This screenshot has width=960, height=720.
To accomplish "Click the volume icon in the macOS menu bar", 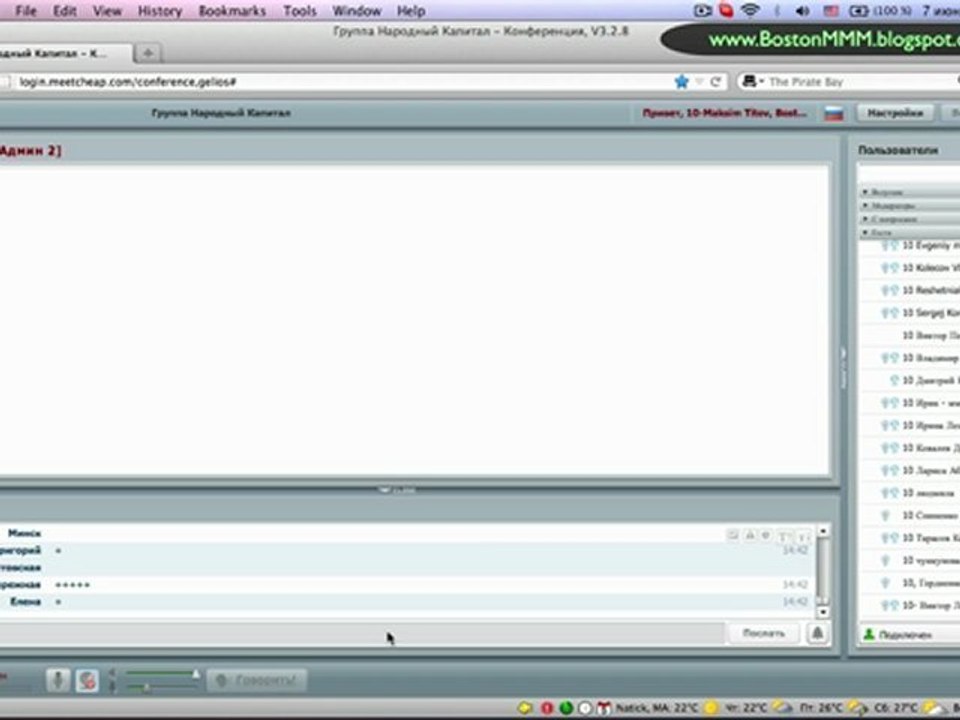I will 803,10.
